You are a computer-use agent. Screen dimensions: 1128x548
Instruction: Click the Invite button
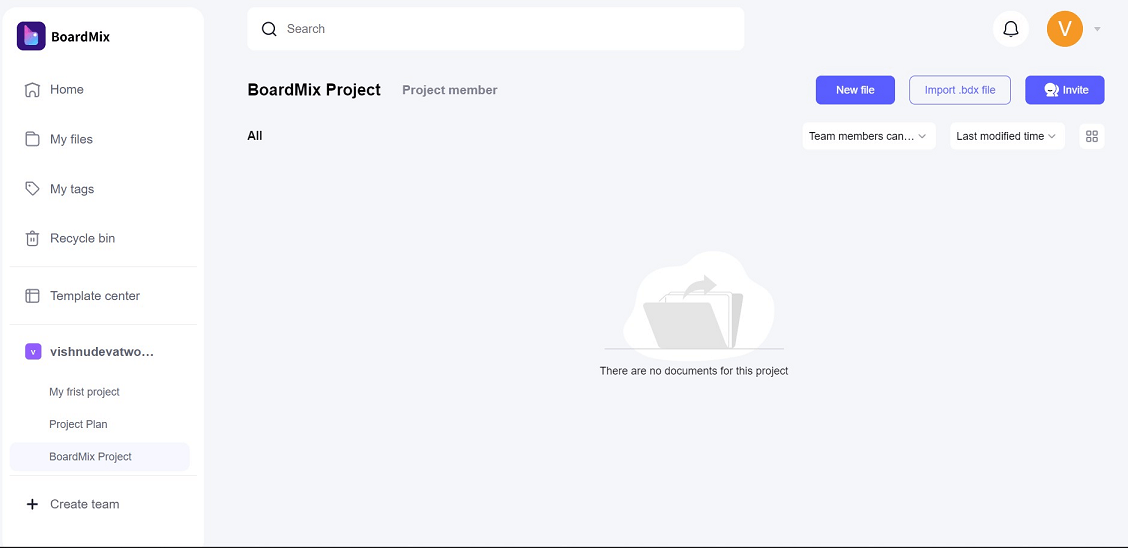(1065, 90)
